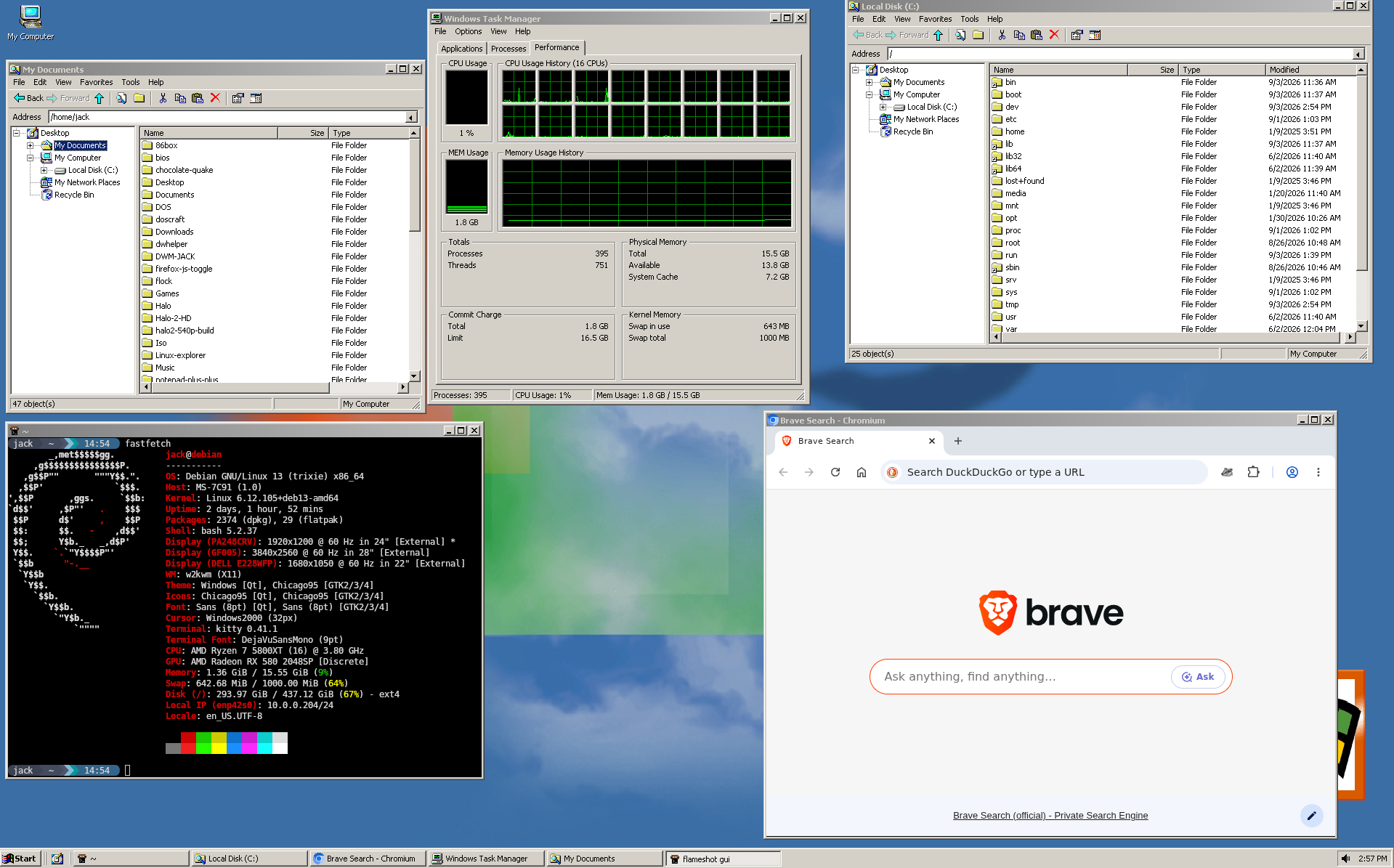Click the Chromium address bar field
Screen dimensions: 1394x868
point(1045,472)
